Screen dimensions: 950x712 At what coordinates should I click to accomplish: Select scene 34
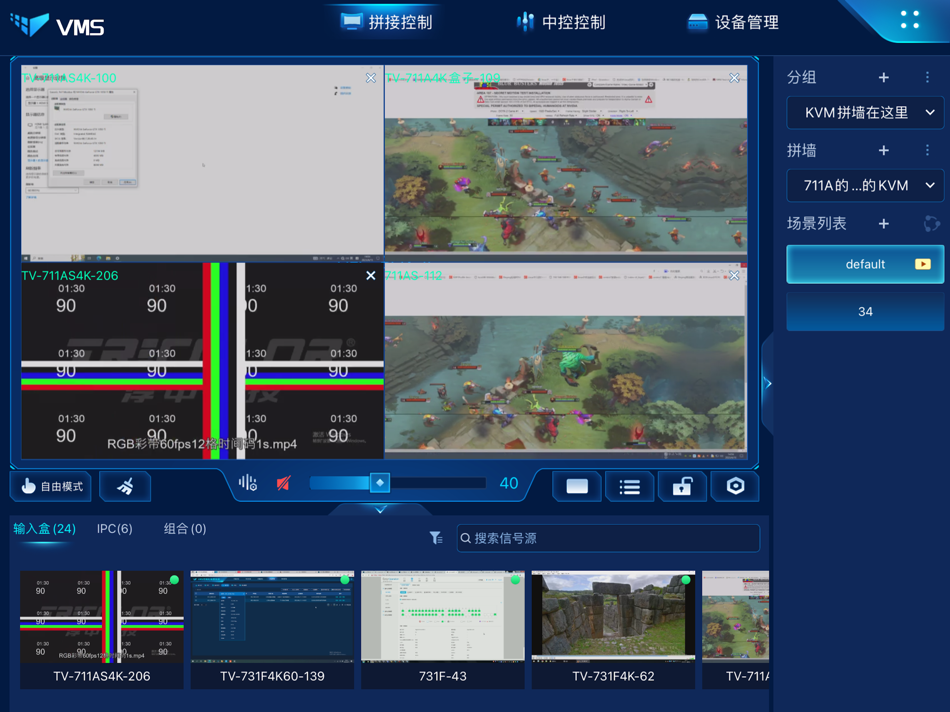coord(865,311)
